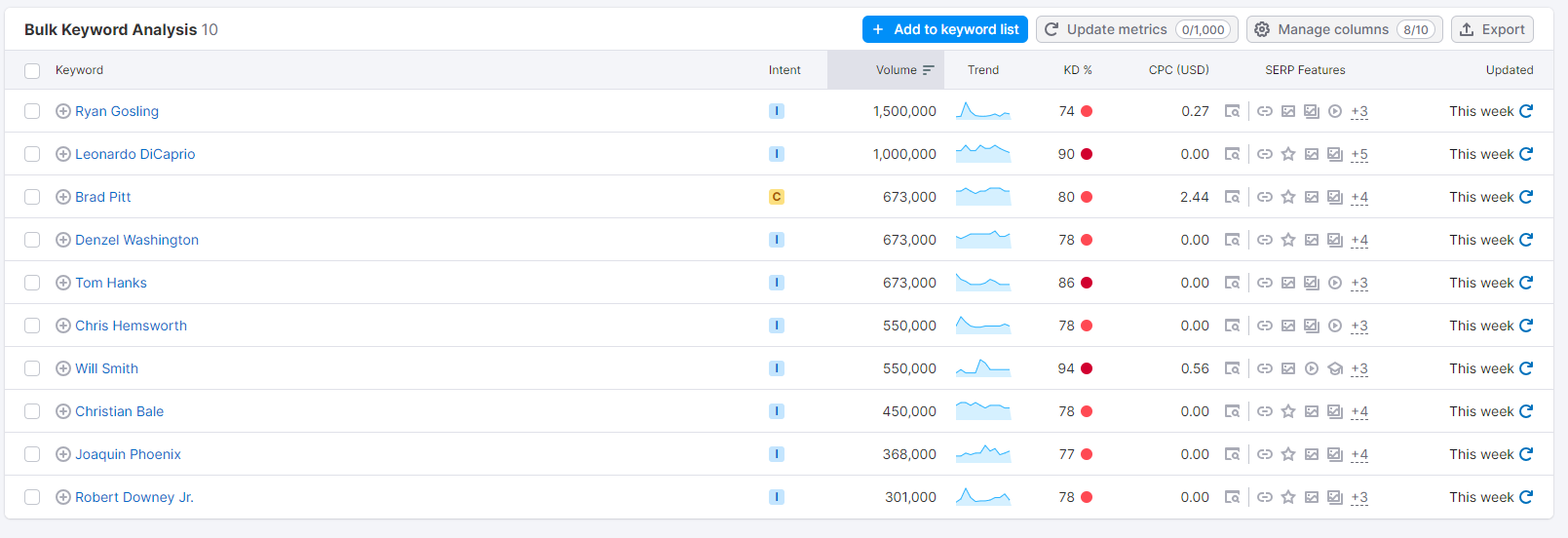Open the Christian Bale keyword link
Image resolution: width=1568 pixels, height=538 pixels.
119,411
